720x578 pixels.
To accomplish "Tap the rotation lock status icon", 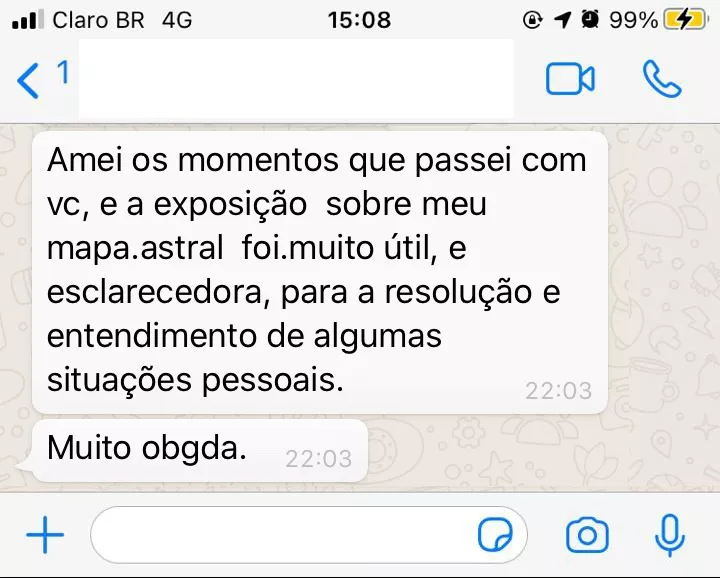I will pyautogui.click(x=533, y=20).
